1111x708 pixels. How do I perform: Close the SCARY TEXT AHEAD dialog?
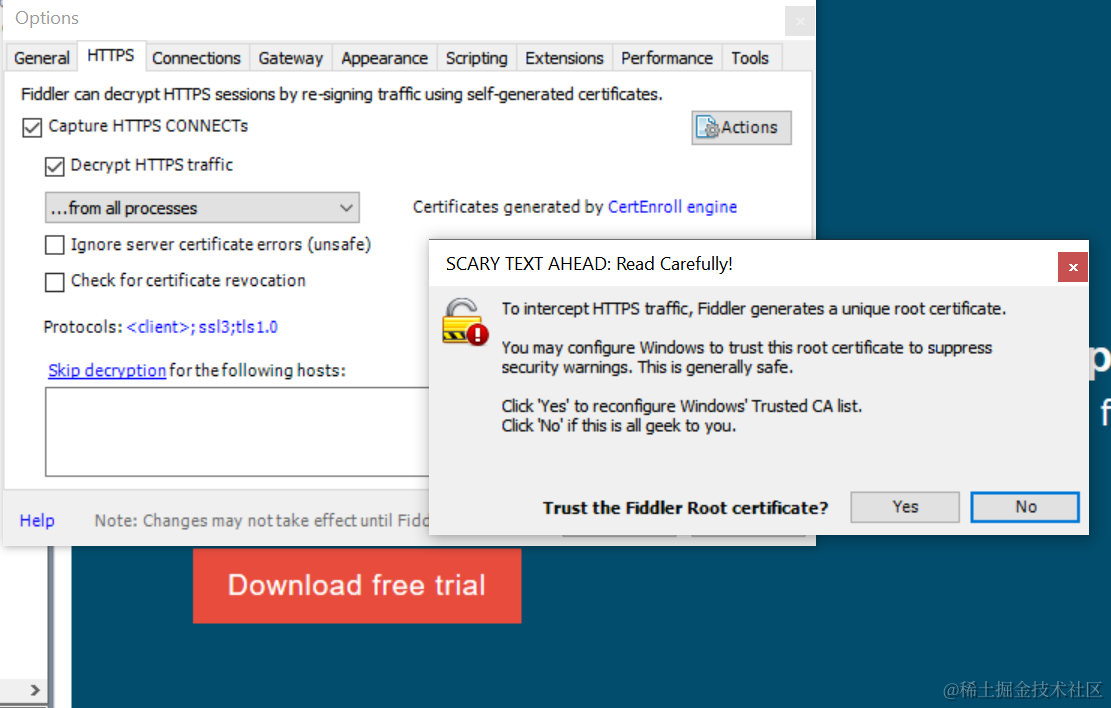[1073, 267]
